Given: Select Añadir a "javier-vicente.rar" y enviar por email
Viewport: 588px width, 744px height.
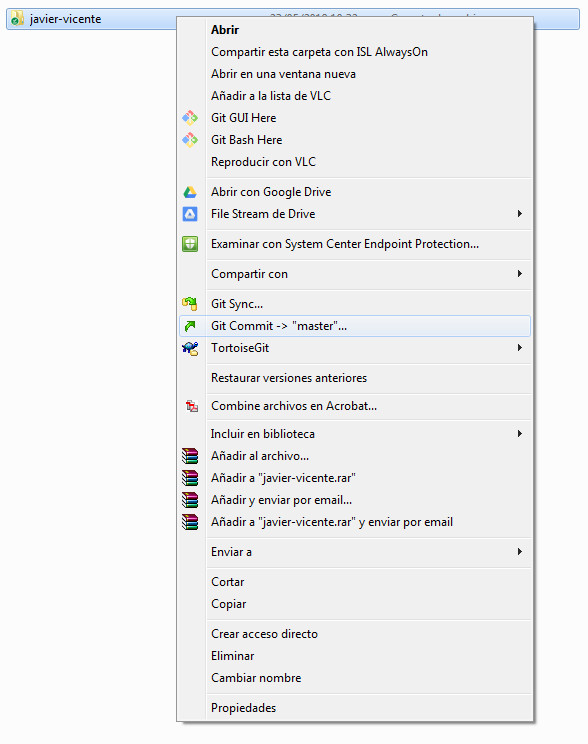Looking at the screenshot, I should tap(355, 522).
